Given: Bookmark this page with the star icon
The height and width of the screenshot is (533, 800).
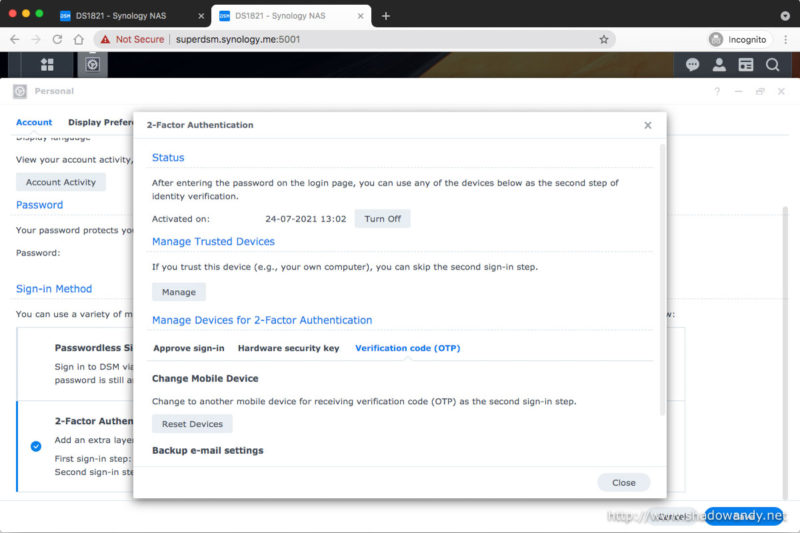Looking at the screenshot, I should point(604,39).
